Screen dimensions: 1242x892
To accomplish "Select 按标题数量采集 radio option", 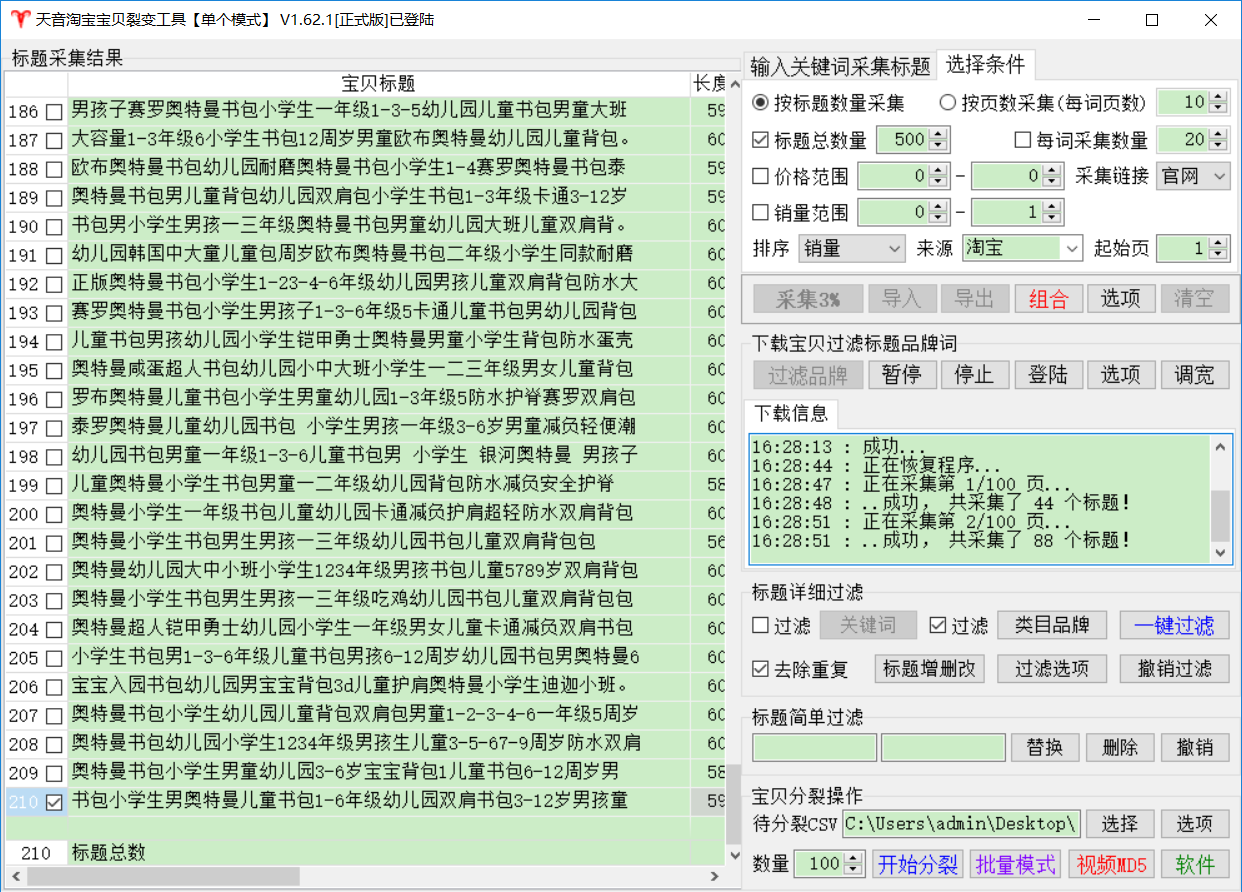I will tap(761, 102).
